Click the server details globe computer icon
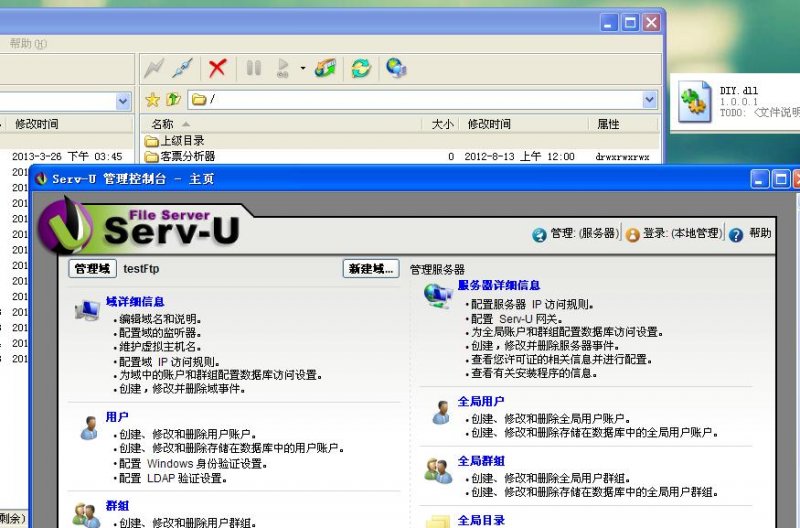 pos(438,296)
